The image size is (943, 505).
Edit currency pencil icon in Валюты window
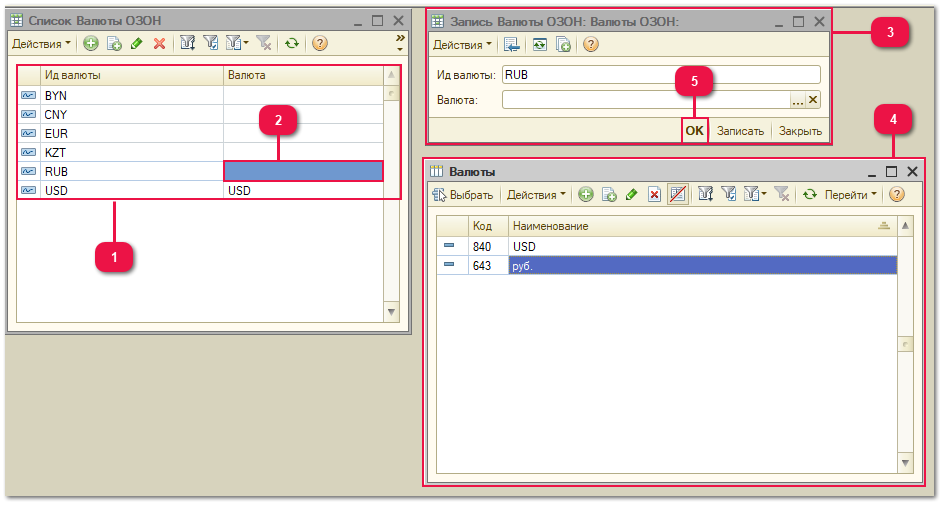[631, 194]
